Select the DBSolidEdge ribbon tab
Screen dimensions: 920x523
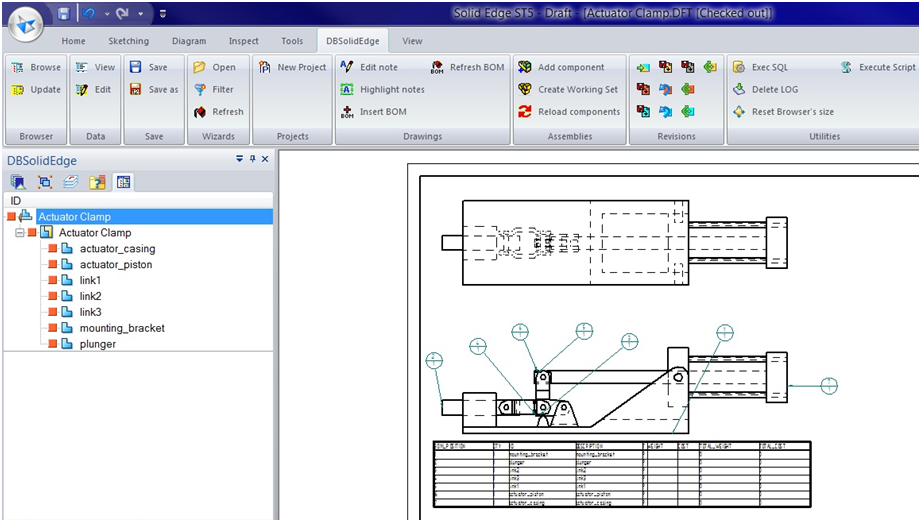pos(353,41)
